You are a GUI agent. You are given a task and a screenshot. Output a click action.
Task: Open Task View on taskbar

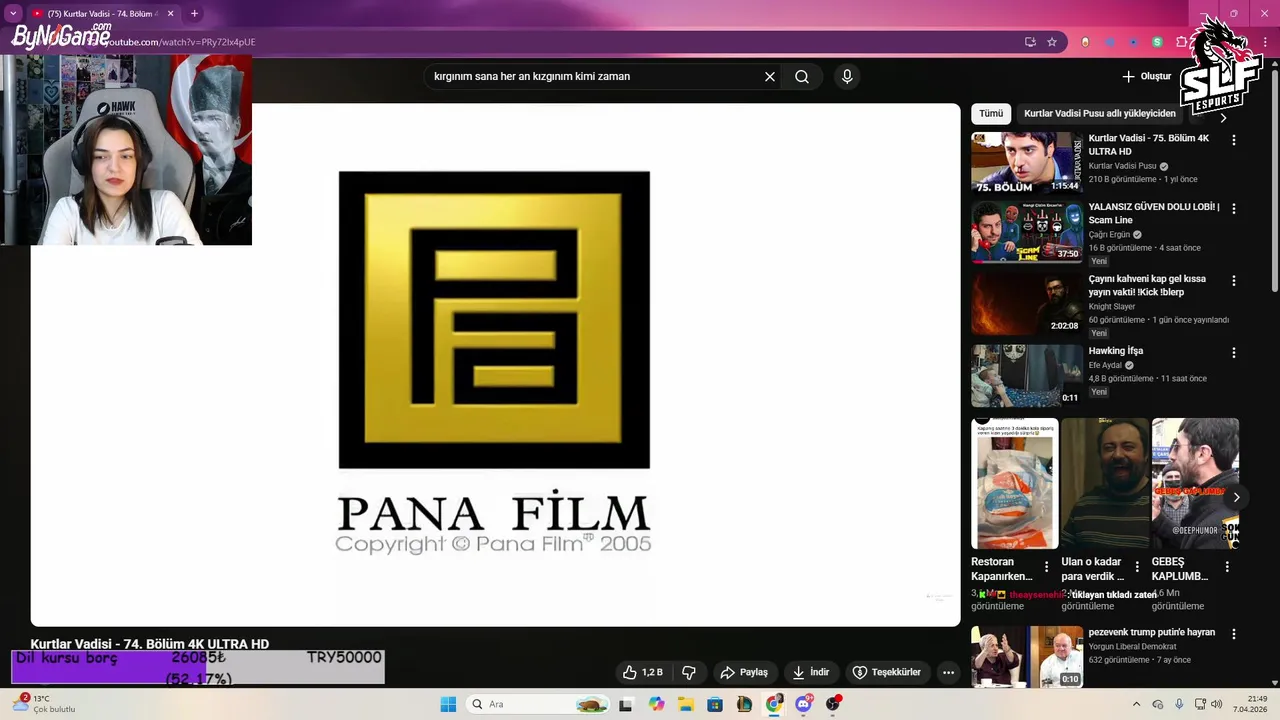click(625, 704)
